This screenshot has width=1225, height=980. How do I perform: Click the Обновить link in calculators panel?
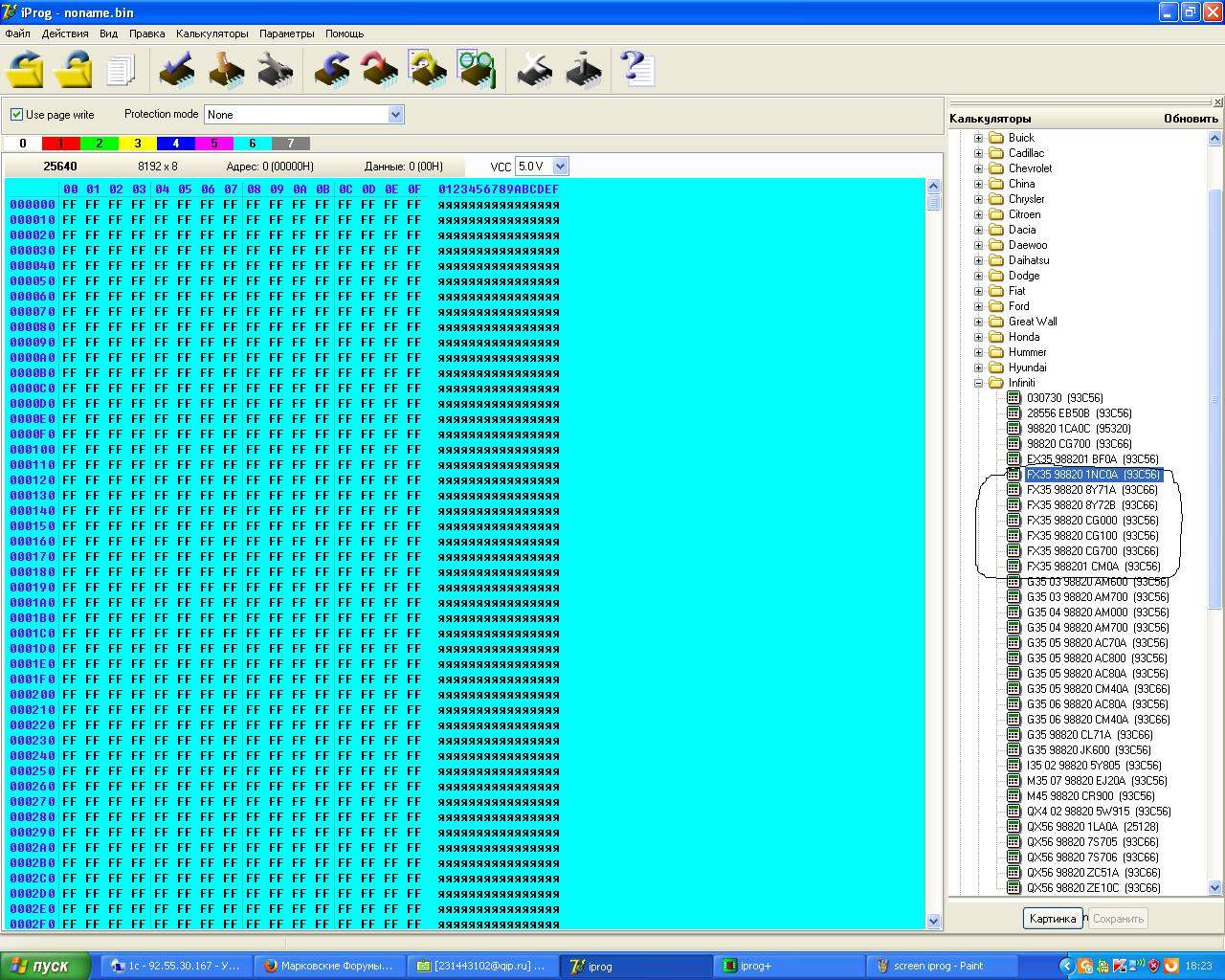pos(1191,119)
